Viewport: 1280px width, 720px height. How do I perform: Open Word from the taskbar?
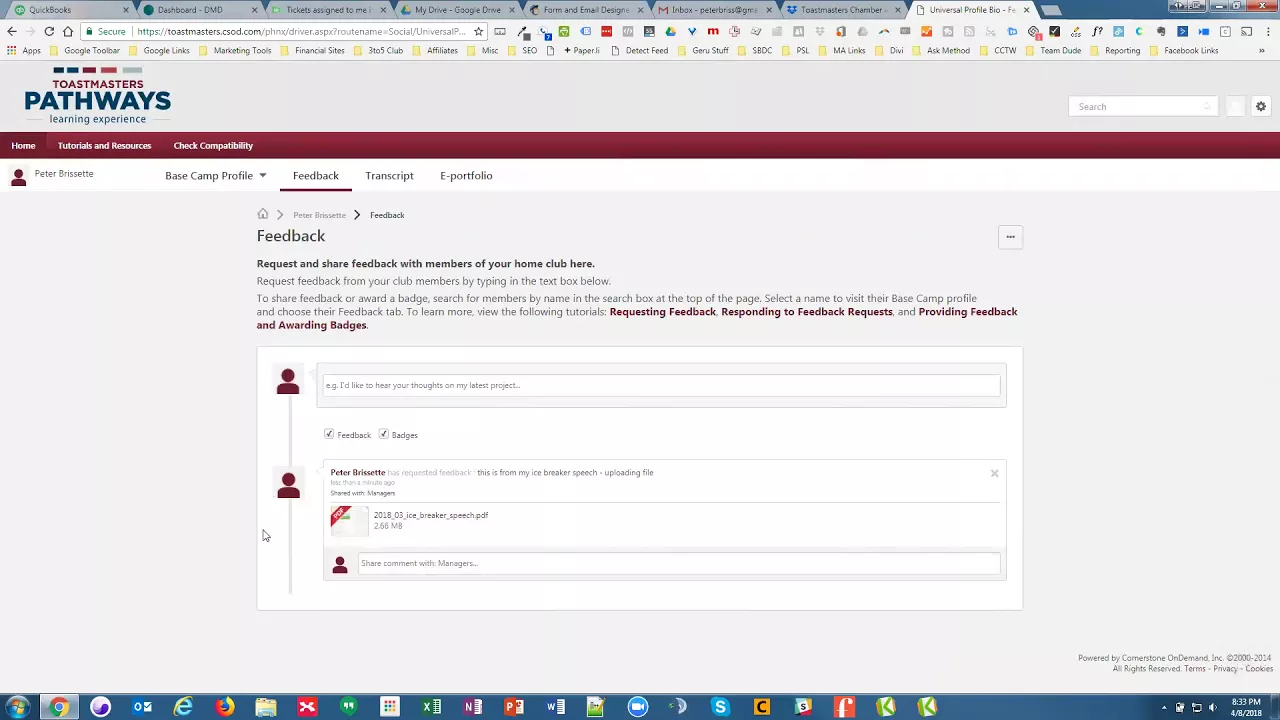555,707
